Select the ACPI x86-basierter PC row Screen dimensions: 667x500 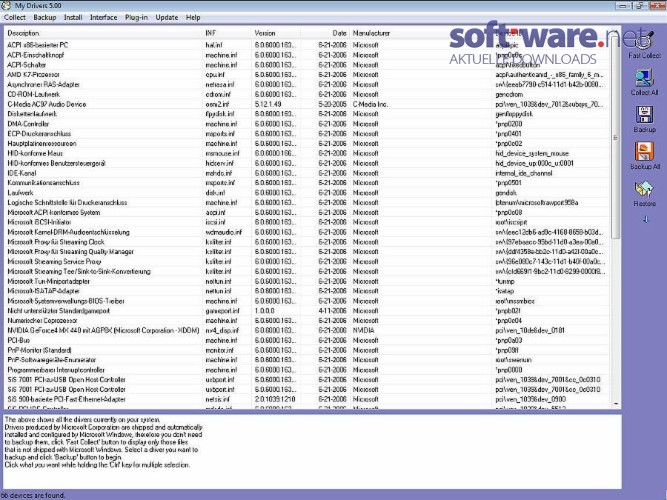306,45
